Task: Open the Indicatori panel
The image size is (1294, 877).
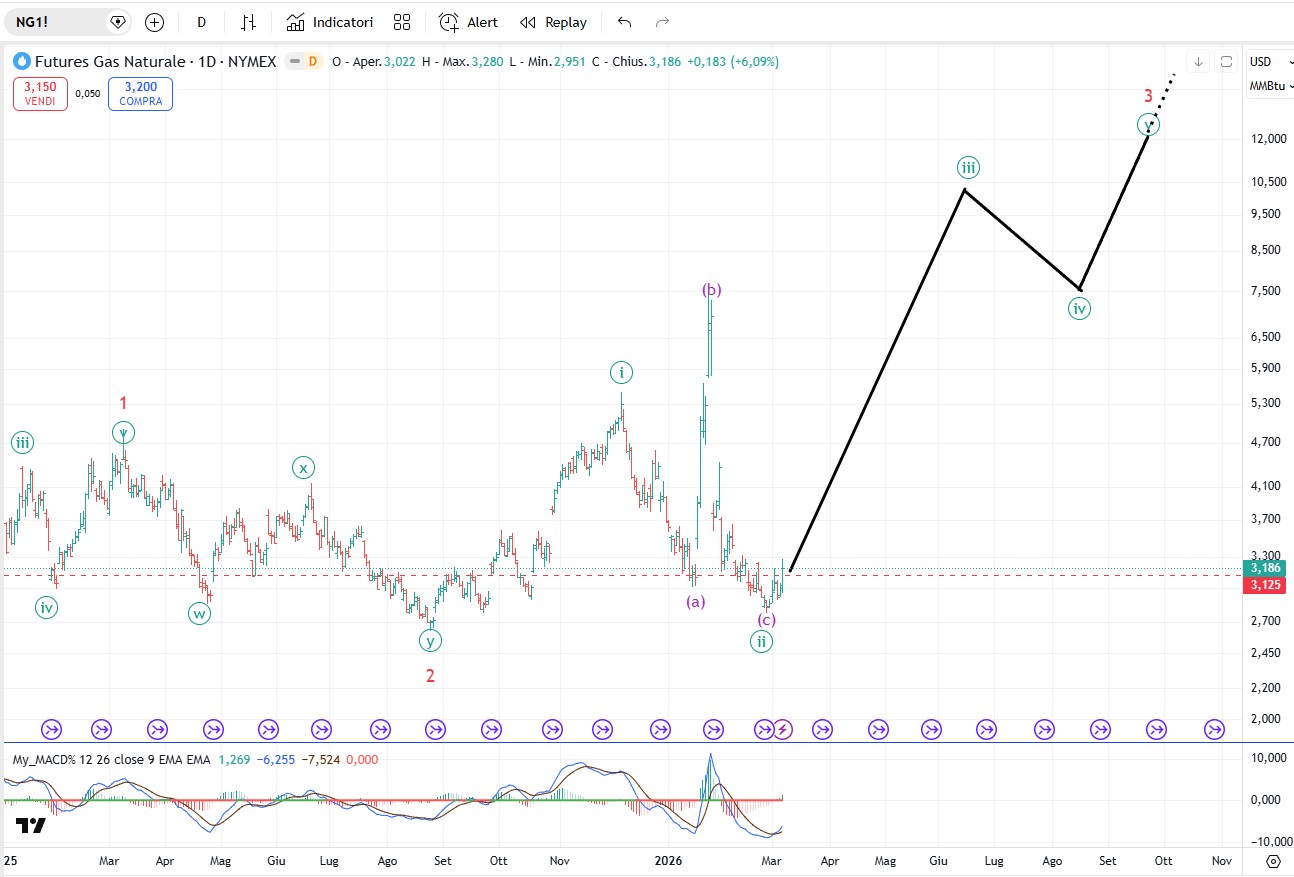Action: click(x=329, y=22)
